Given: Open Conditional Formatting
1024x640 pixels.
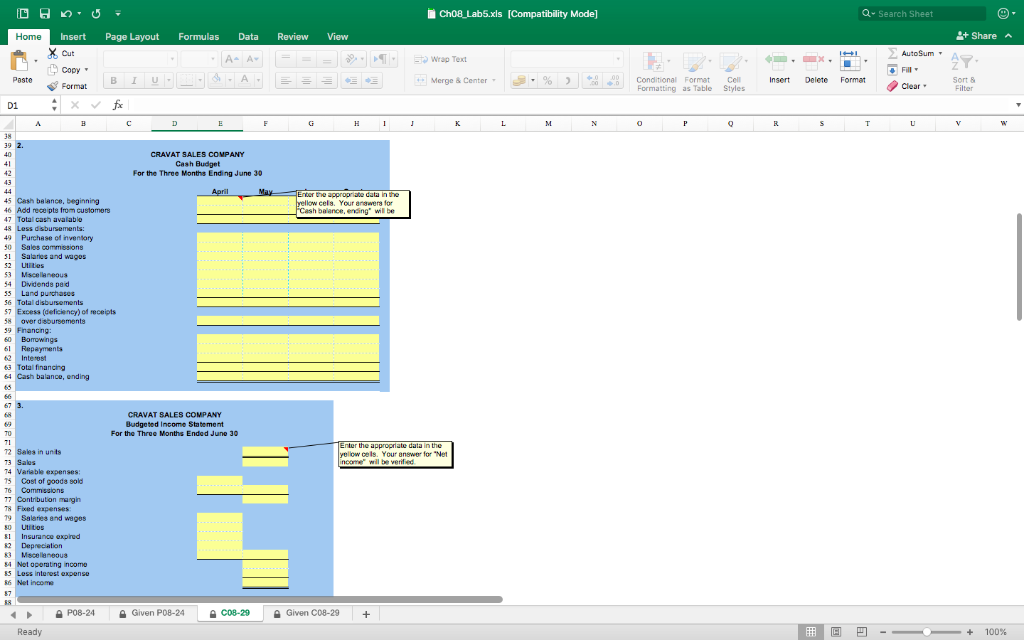Looking at the screenshot, I should pyautogui.click(x=651, y=62).
